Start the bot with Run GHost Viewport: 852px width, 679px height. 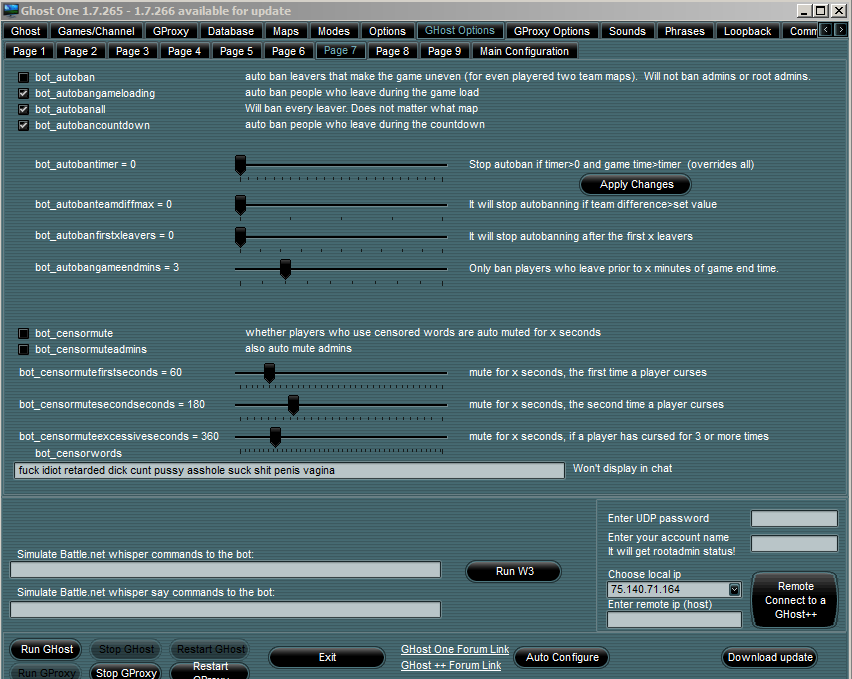coord(46,649)
